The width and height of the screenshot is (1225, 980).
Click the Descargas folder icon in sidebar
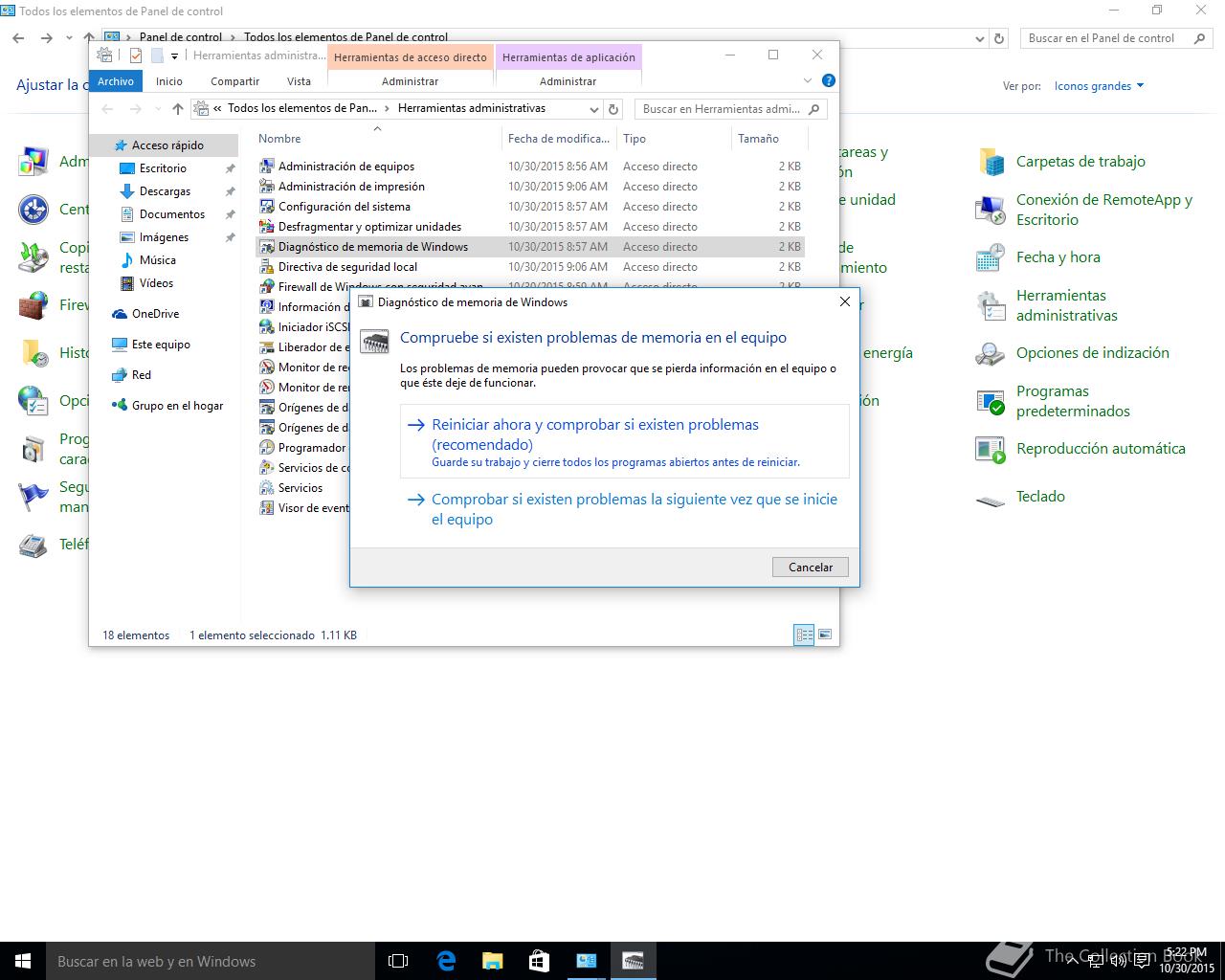click(126, 191)
